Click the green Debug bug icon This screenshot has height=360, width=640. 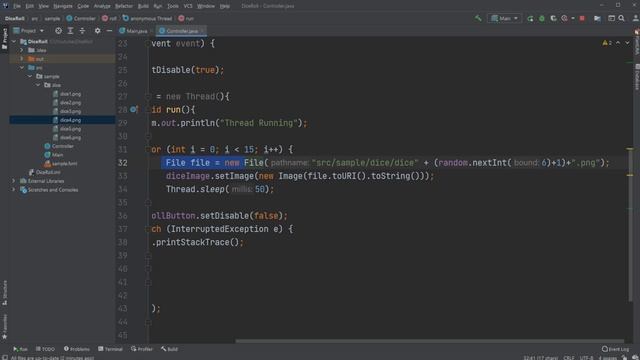(542, 18)
